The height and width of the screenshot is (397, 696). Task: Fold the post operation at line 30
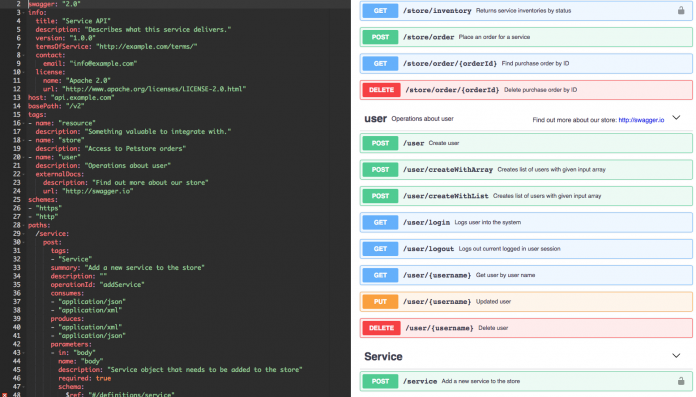pos(24,242)
